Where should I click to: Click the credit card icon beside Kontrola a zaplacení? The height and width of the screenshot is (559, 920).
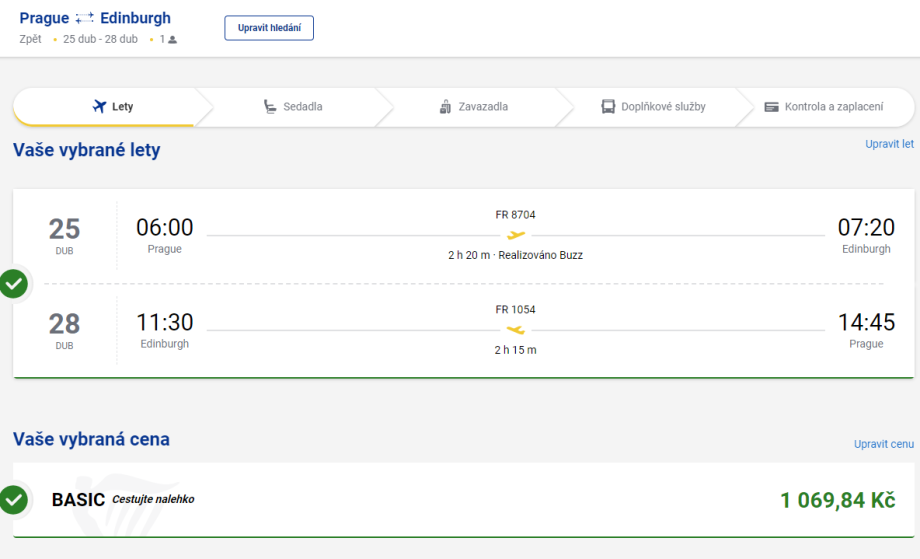tap(771, 107)
